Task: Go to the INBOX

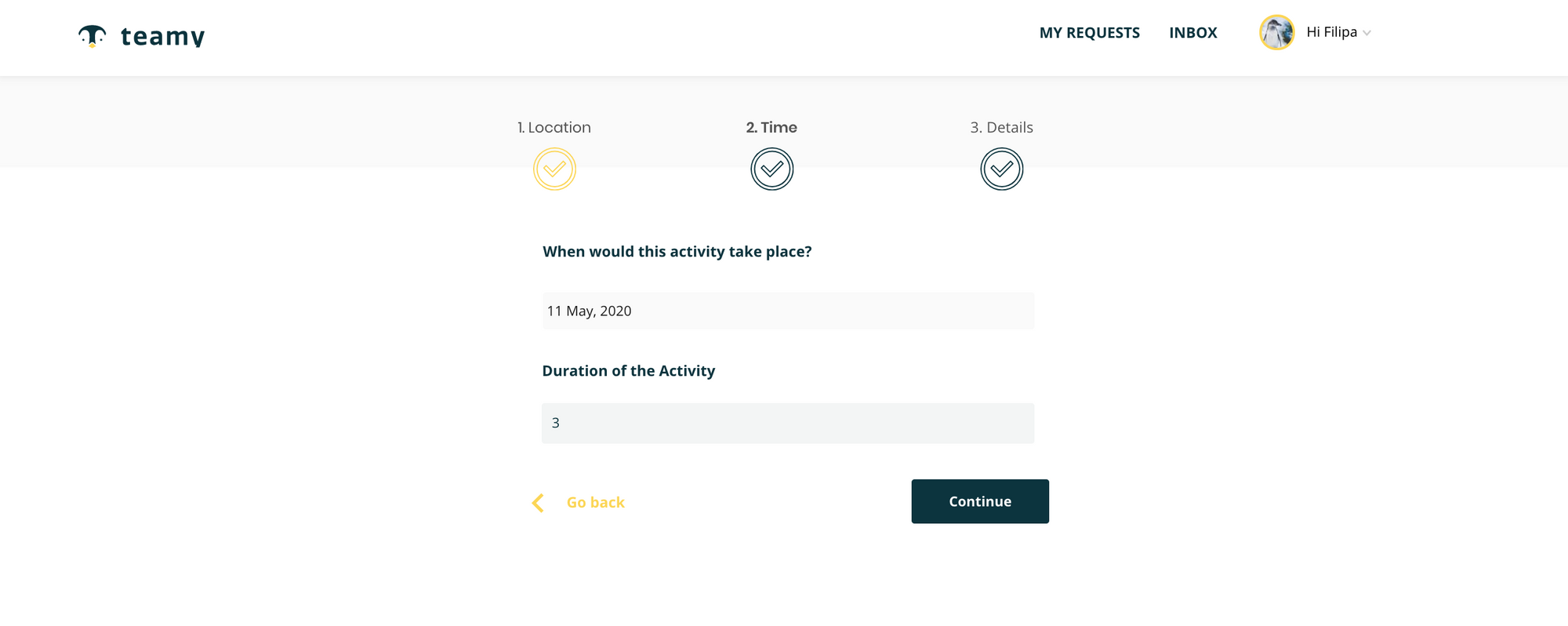Action: (1192, 33)
